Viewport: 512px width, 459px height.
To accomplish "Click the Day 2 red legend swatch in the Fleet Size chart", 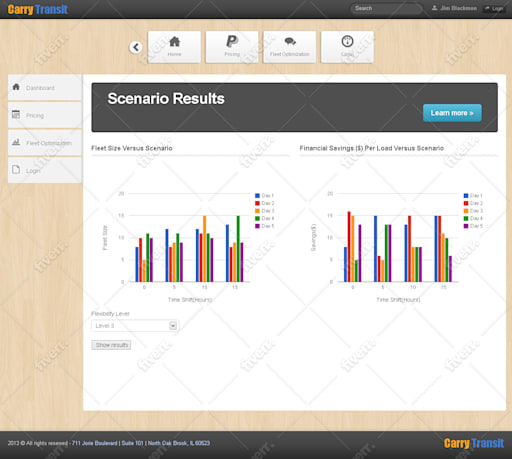I will [x=257, y=203].
